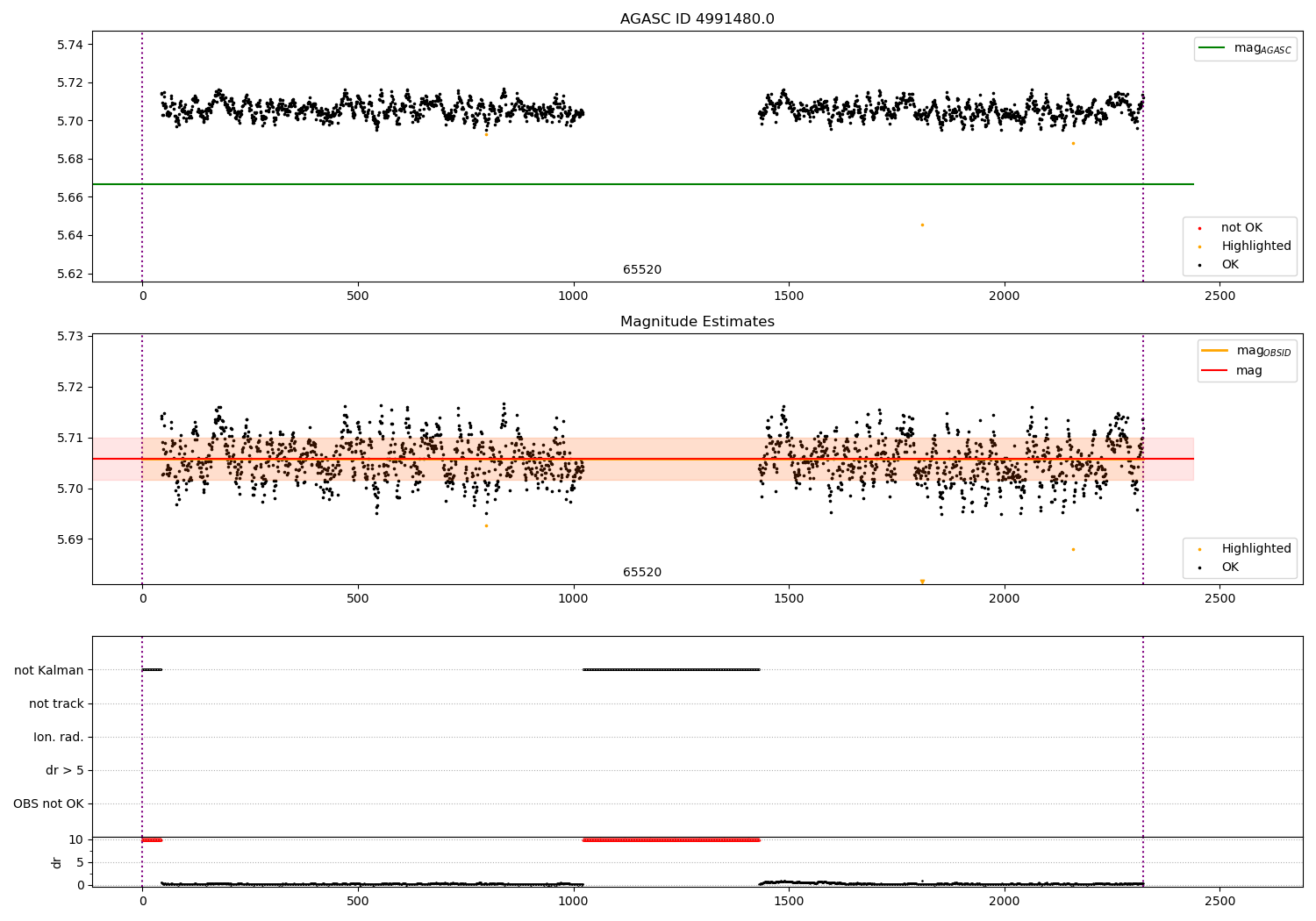The image size is (1316, 921).
Task: Click the 'Highlighted' legend entry in Magnitude Estimates
Action: (1255, 549)
